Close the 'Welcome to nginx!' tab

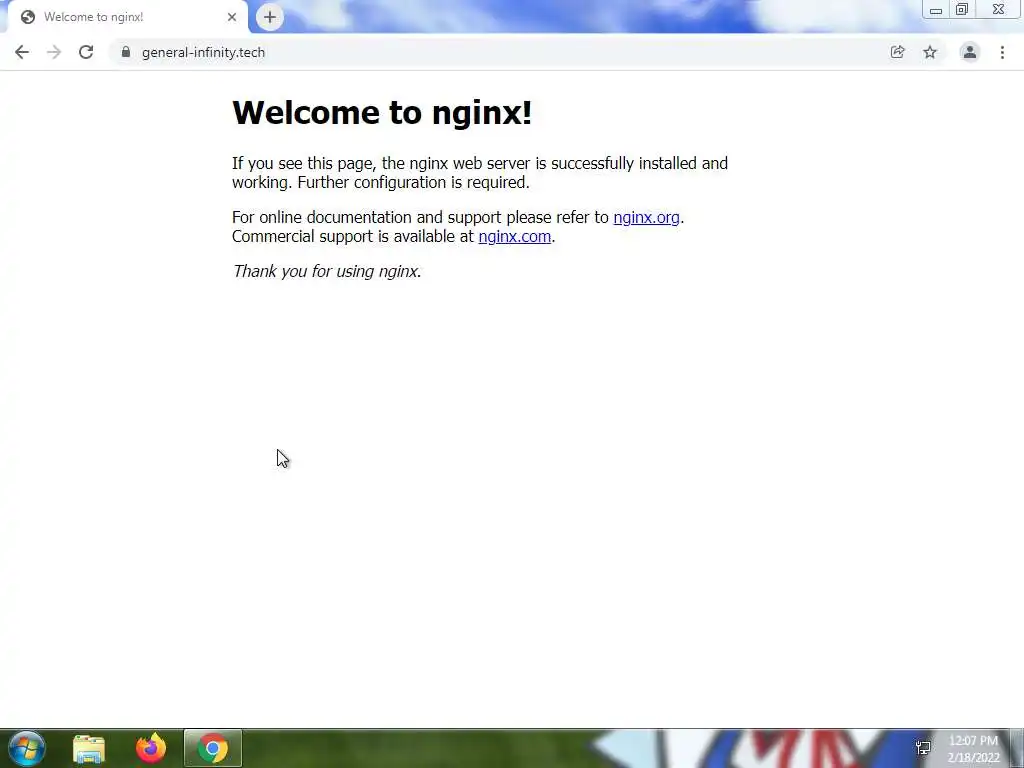pyautogui.click(x=232, y=17)
